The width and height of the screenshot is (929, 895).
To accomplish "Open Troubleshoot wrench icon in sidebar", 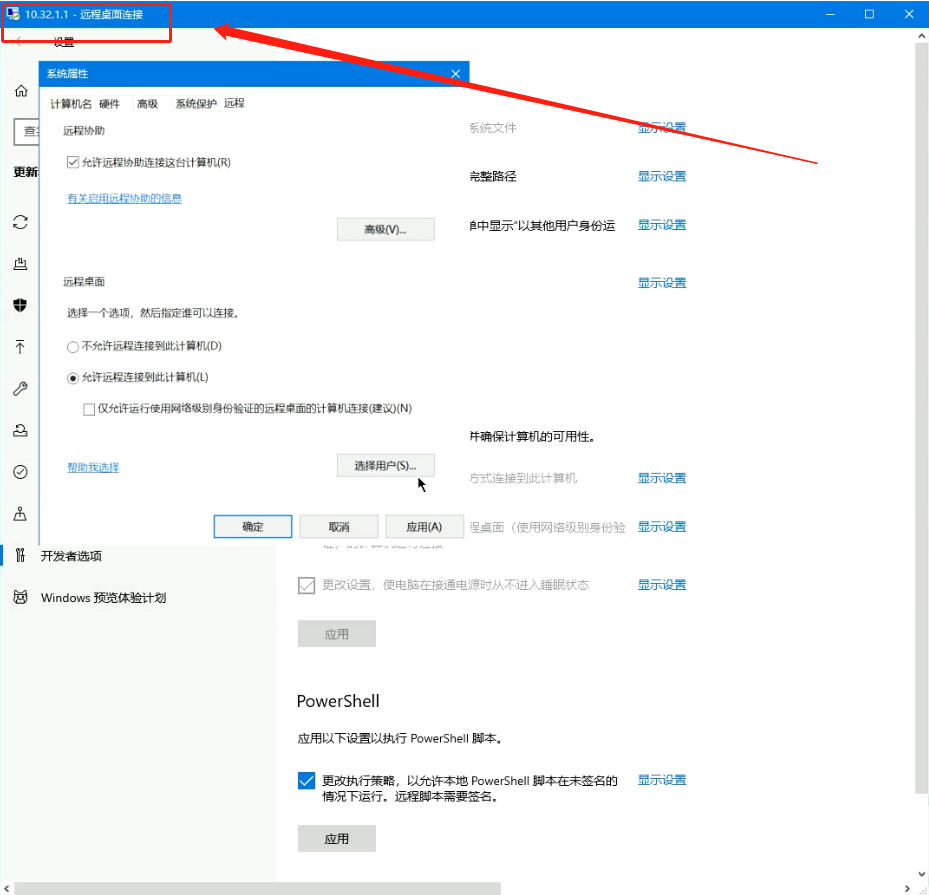I will pyautogui.click(x=20, y=389).
